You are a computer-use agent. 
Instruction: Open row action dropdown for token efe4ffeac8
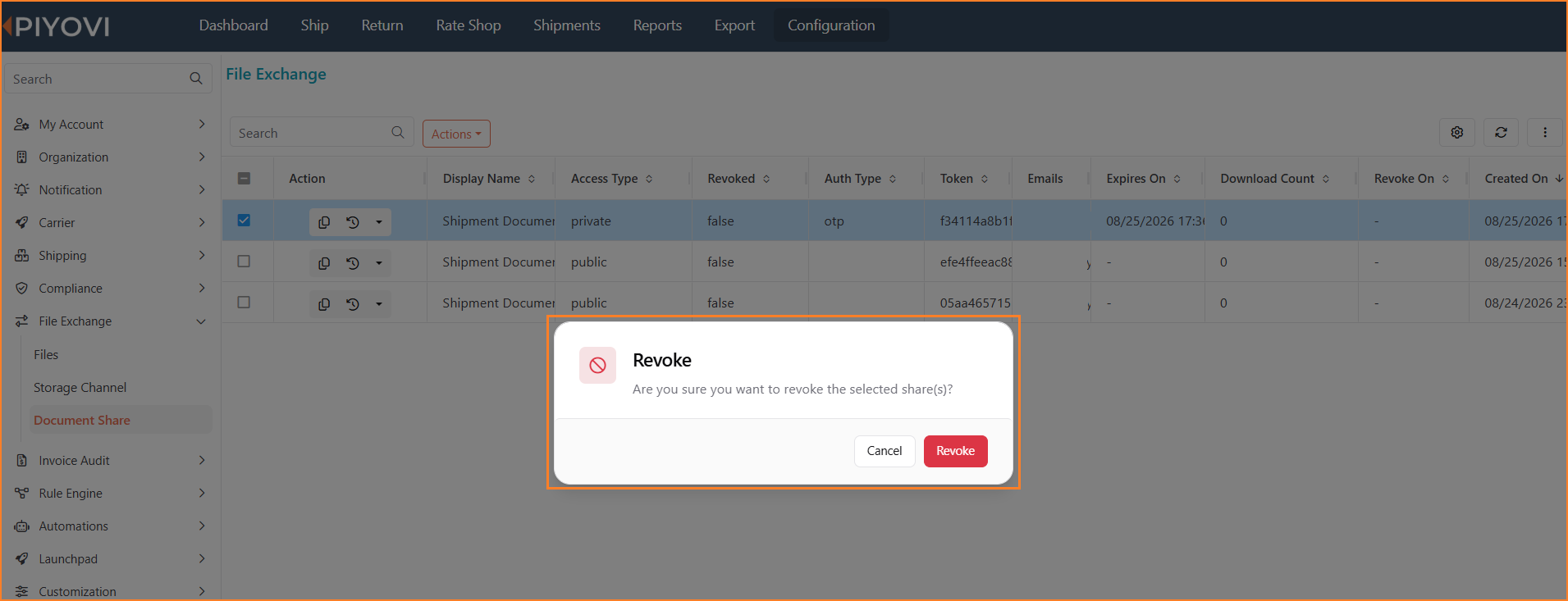(379, 263)
